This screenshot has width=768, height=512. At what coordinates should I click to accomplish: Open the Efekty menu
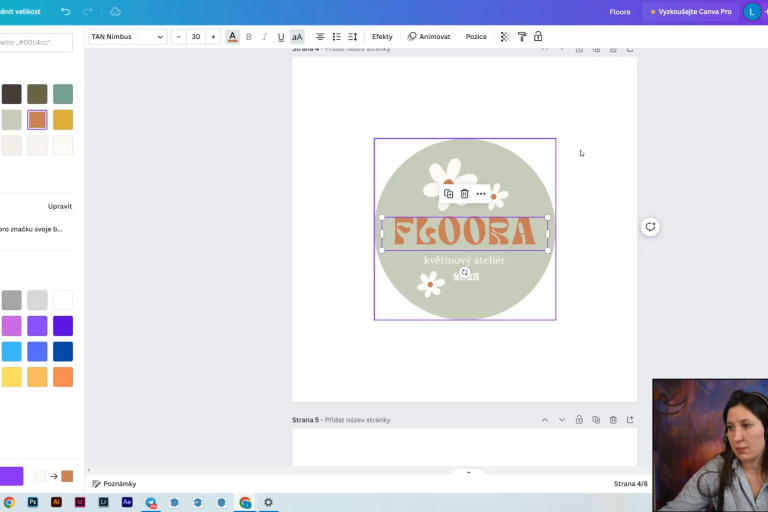[382, 37]
